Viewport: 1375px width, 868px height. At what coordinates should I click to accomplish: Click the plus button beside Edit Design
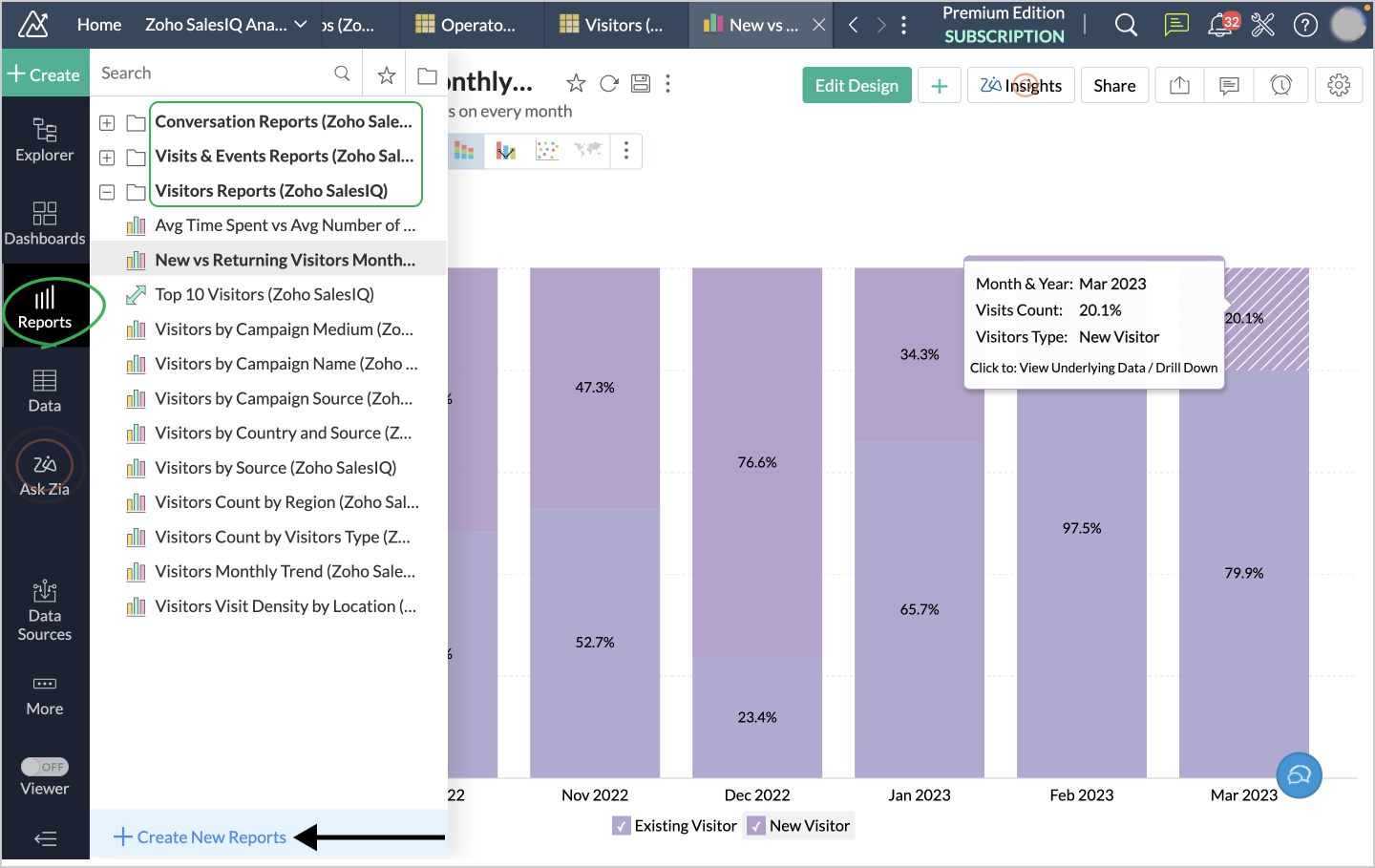pyautogui.click(x=940, y=86)
